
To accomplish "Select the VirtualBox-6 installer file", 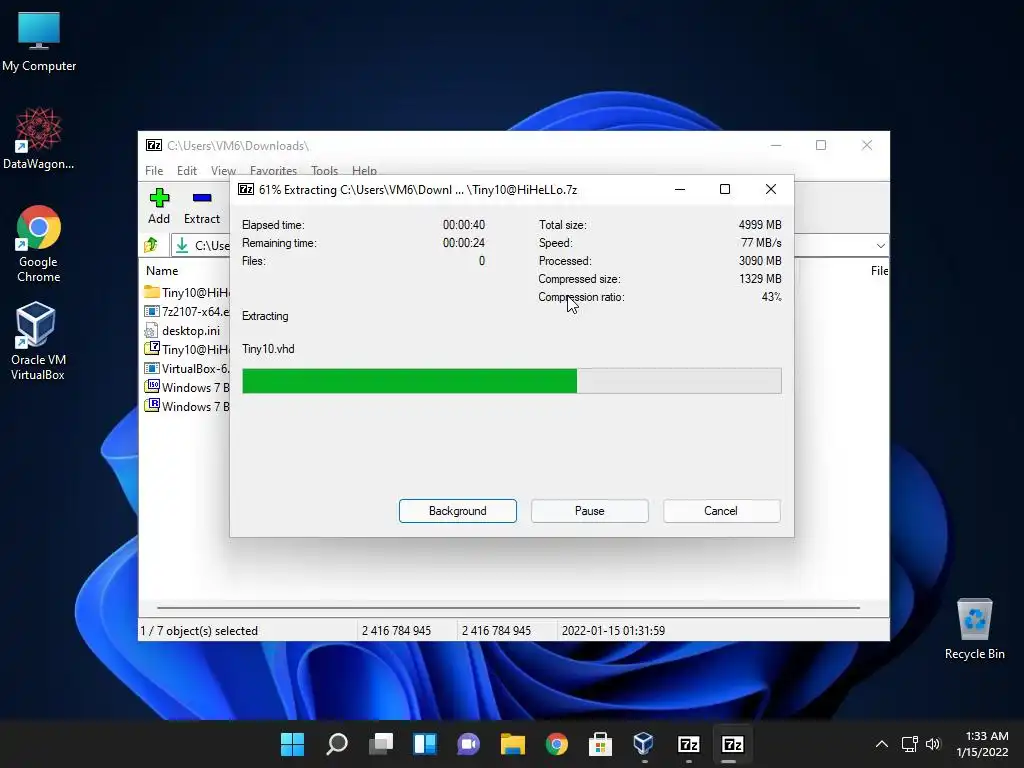I will click(x=187, y=368).
